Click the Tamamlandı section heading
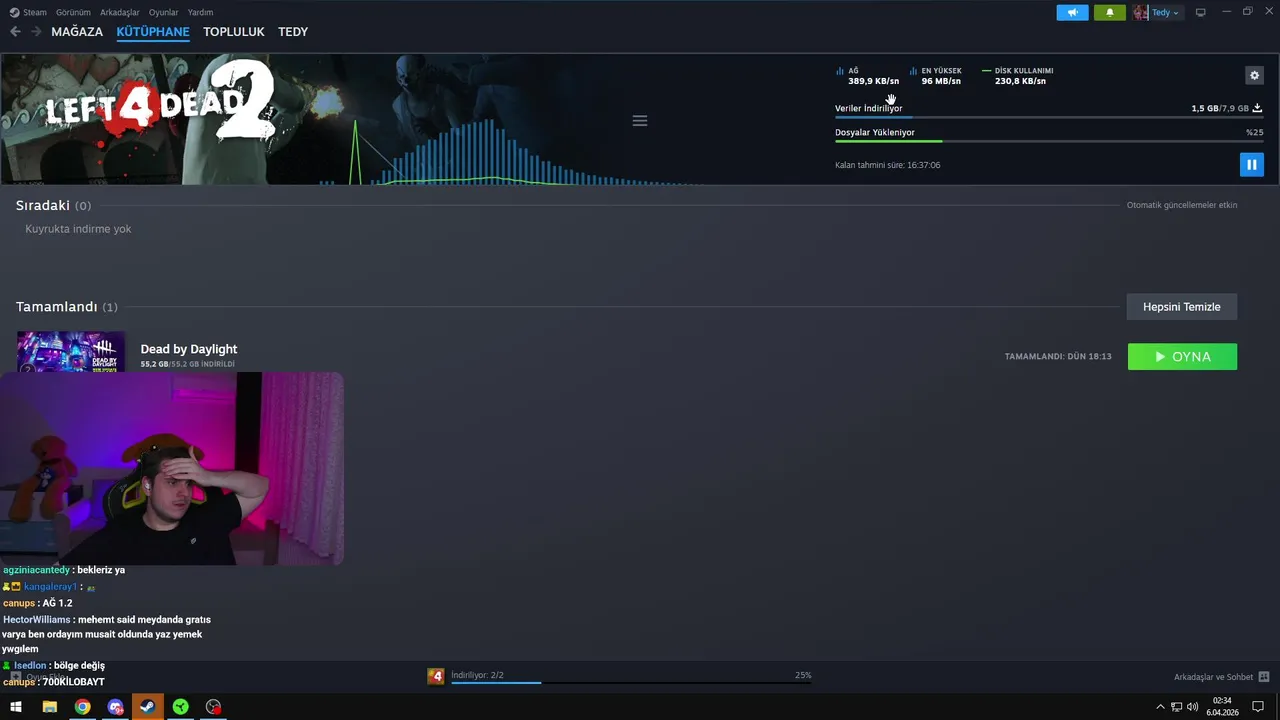The width and height of the screenshot is (1280, 720). pyautogui.click(x=66, y=307)
